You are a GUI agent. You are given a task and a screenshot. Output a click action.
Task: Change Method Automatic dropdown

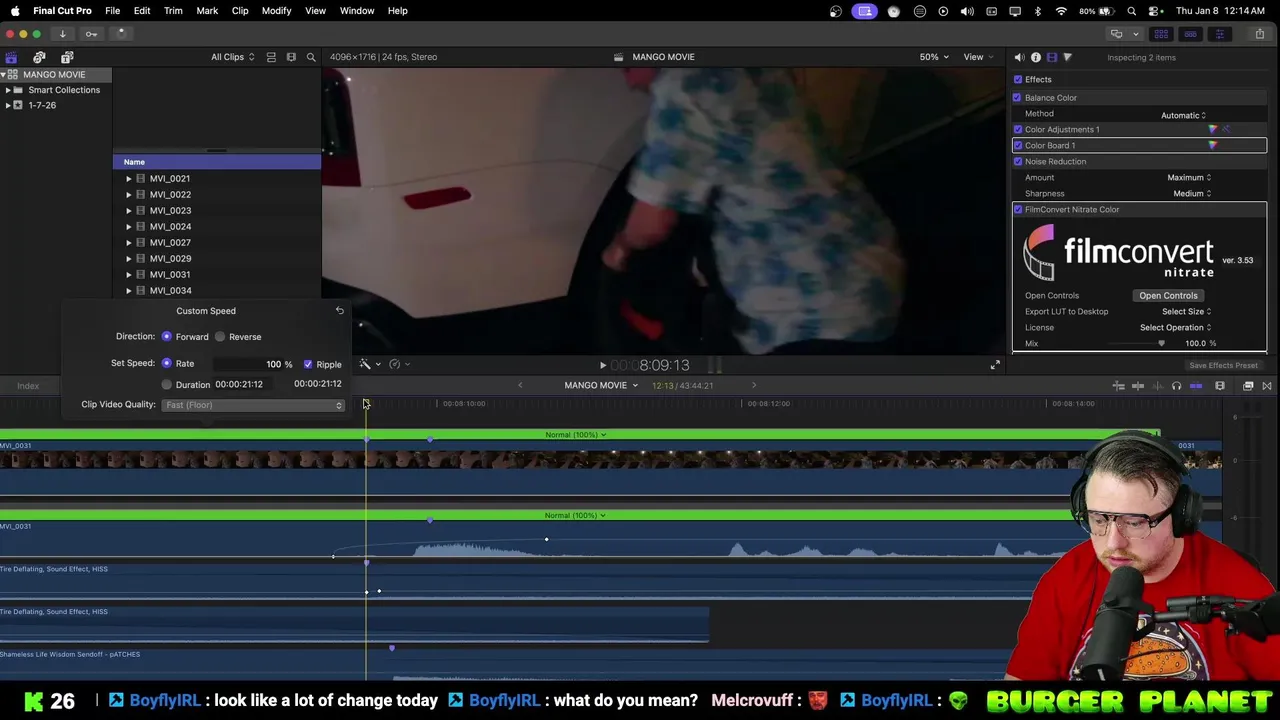pyautogui.click(x=1184, y=115)
